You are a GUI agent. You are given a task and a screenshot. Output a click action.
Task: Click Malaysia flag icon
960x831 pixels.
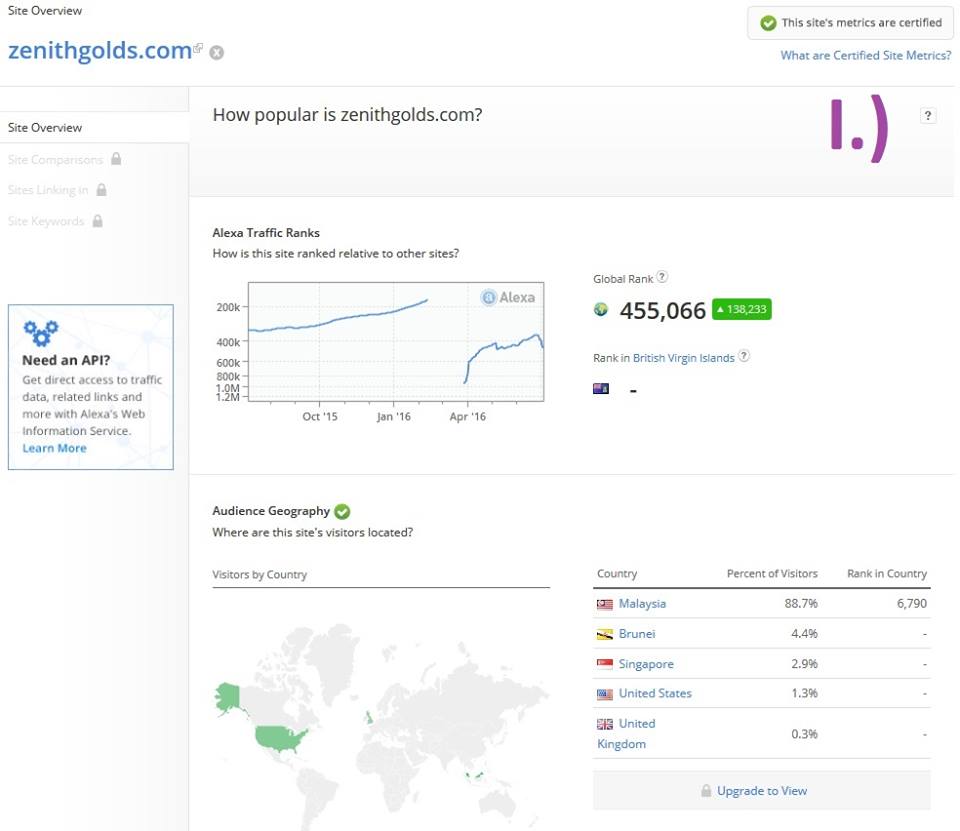(604, 604)
